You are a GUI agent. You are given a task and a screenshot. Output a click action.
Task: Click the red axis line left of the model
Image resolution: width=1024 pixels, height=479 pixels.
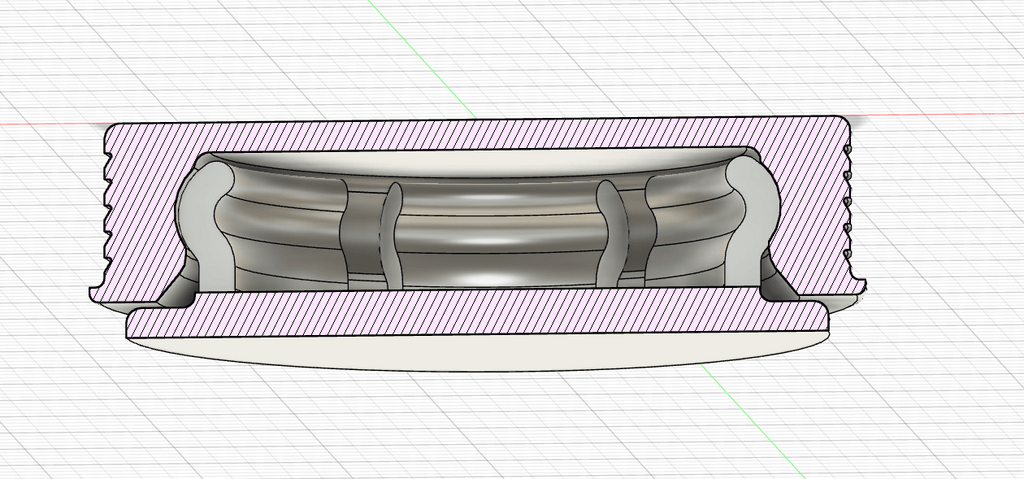click(x=50, y=124)
